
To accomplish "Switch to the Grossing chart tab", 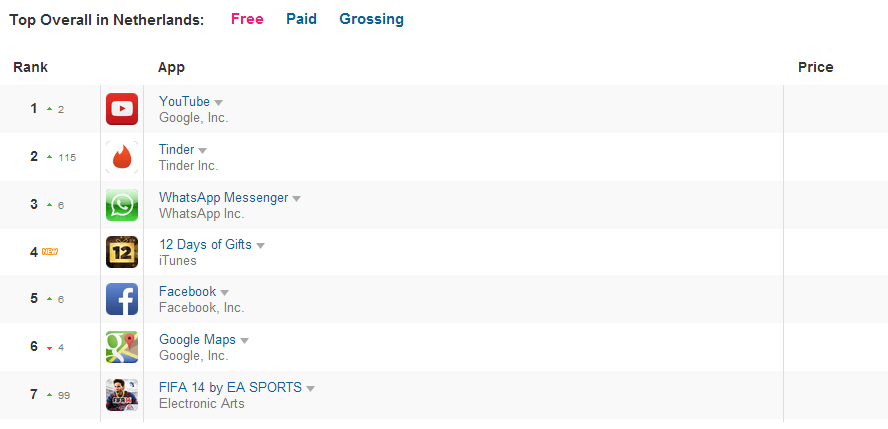I will [x=372, y=19].
